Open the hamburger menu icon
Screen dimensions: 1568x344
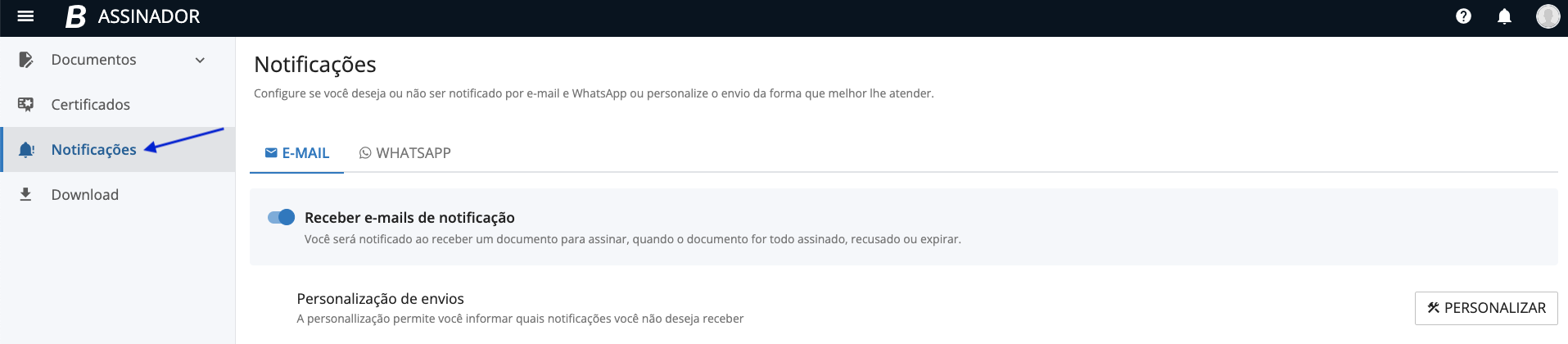[25, 16]
